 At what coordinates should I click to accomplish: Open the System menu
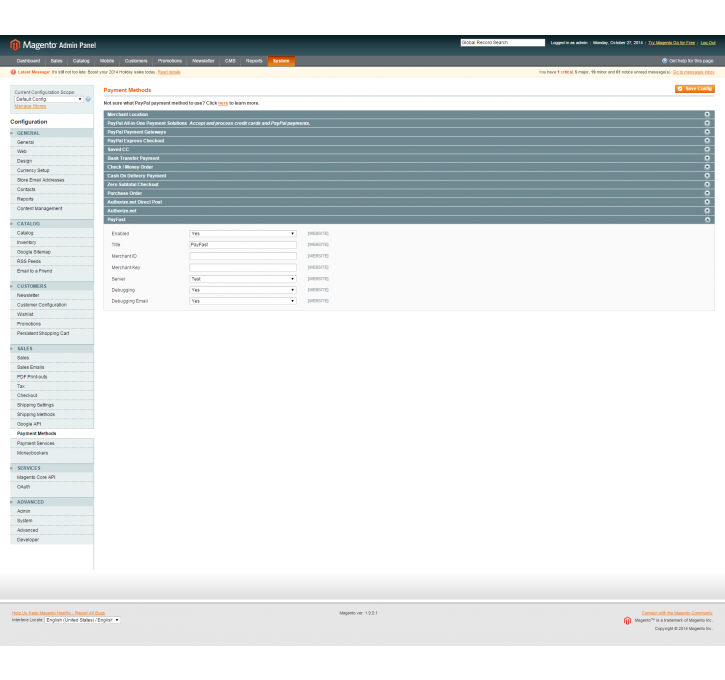point(281,61)
